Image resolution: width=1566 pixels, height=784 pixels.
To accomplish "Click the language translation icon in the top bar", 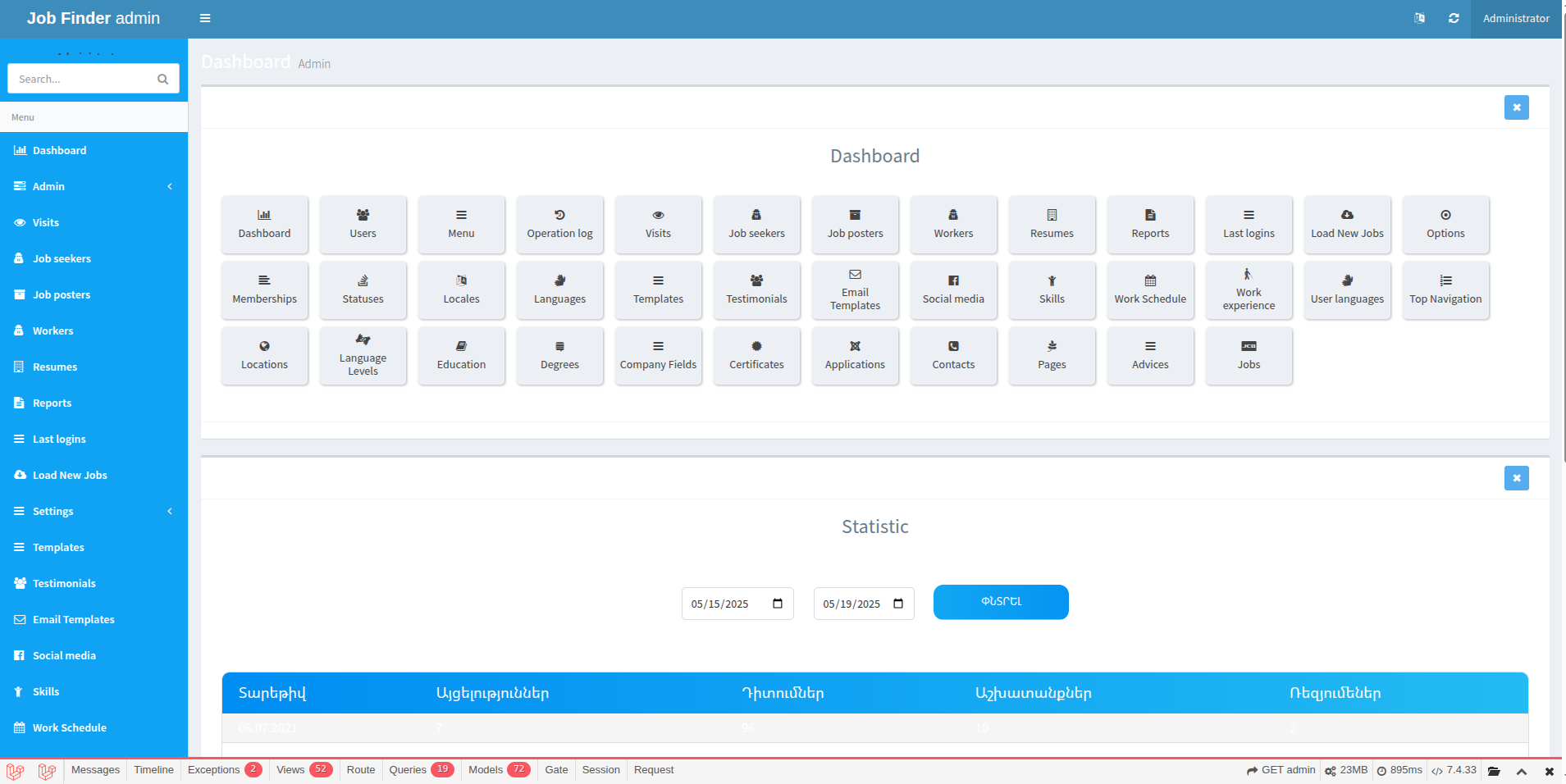I will pyautogui.click(x=1420, y=18).
